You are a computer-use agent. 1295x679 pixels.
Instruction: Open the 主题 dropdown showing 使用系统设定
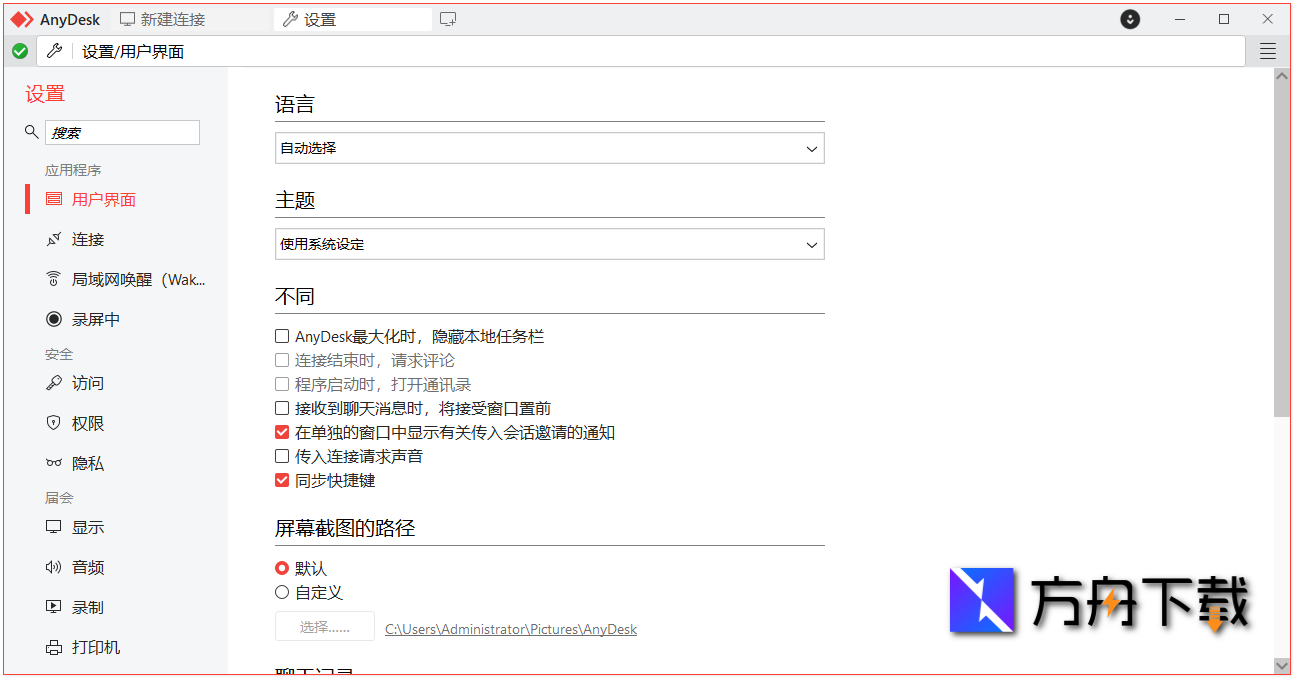point(549,243)
